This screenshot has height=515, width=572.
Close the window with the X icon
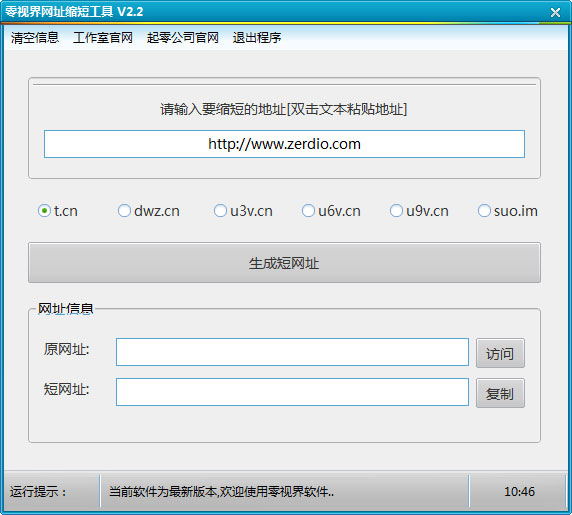[x=555, y=13]
